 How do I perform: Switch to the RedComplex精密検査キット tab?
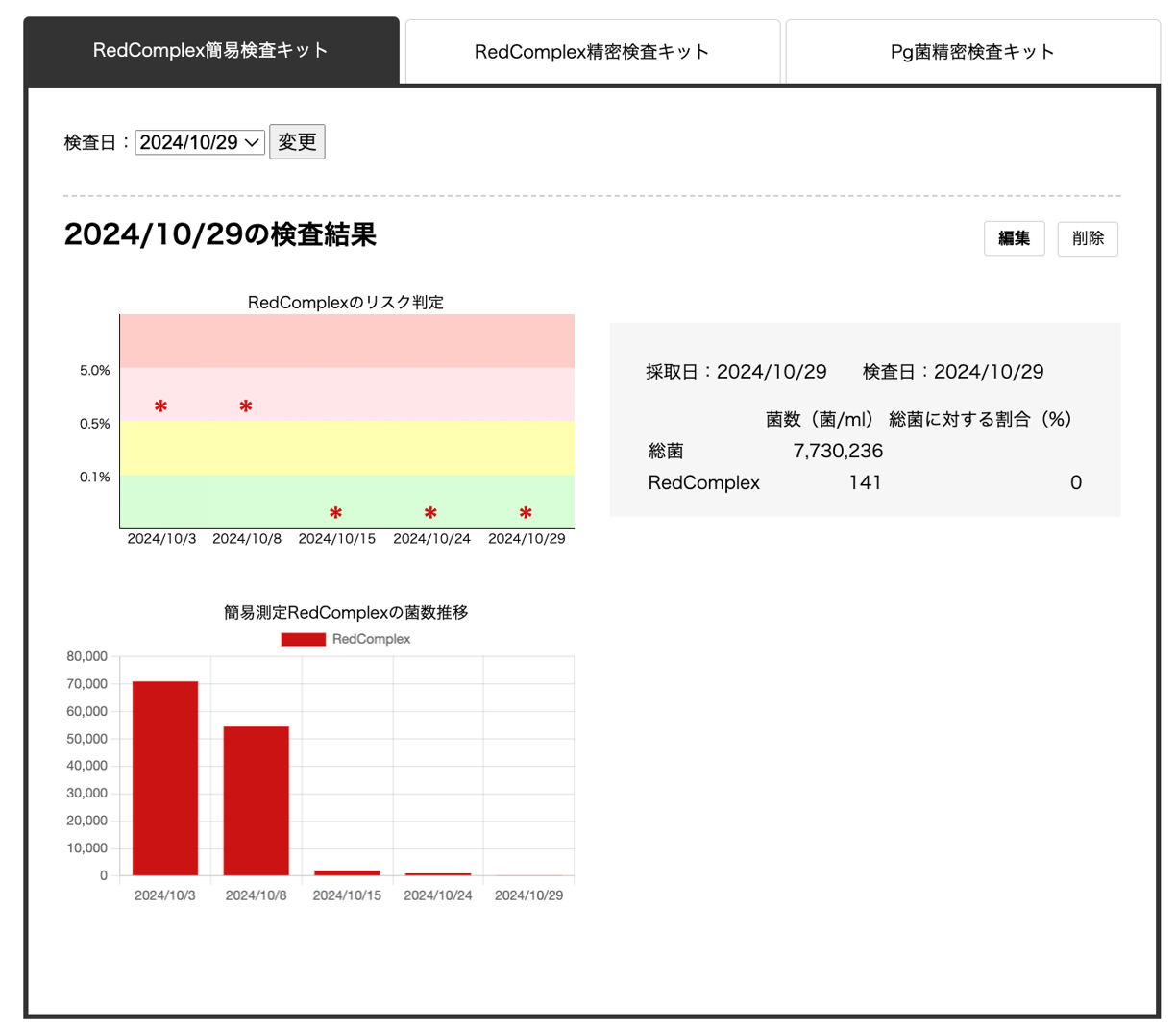[x=591, y=51]
